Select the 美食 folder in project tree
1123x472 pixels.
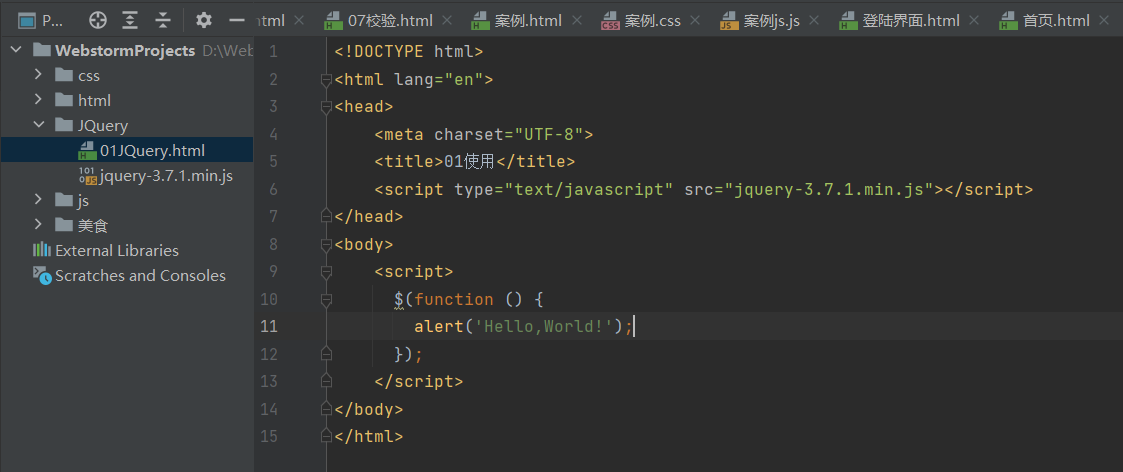[x=92, y=226]
